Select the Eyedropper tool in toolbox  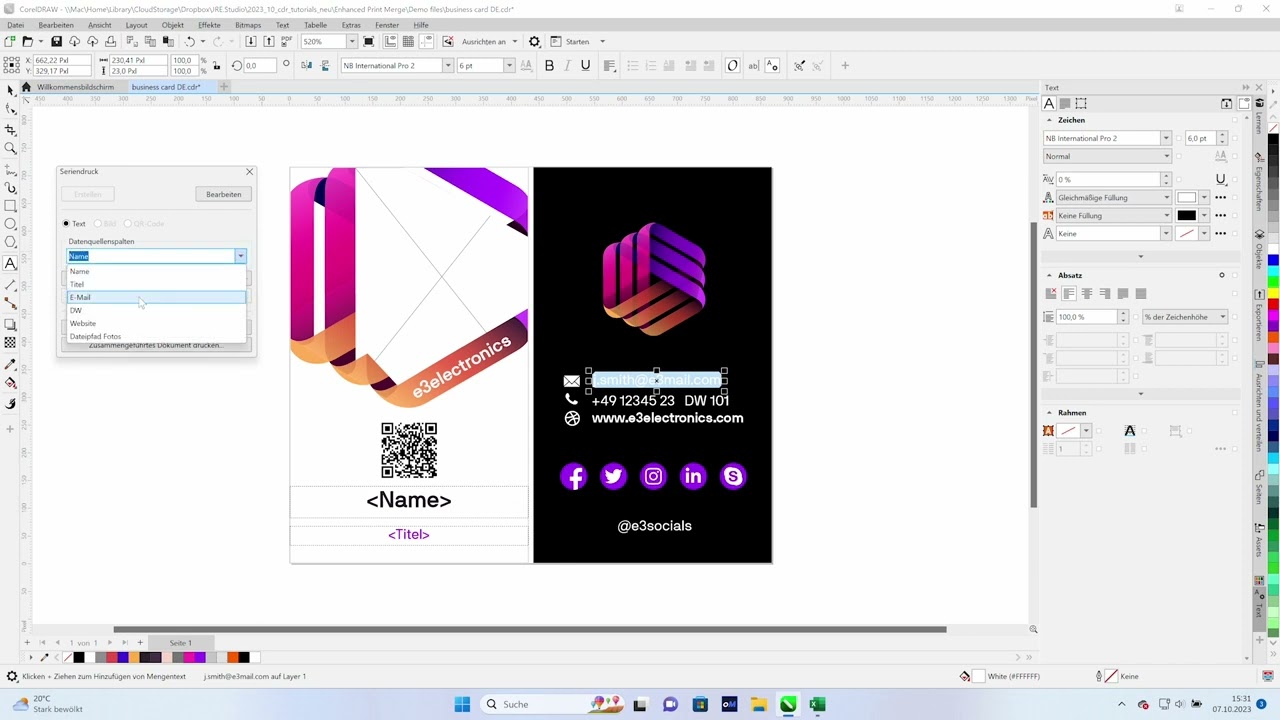[x=10, y=365]
